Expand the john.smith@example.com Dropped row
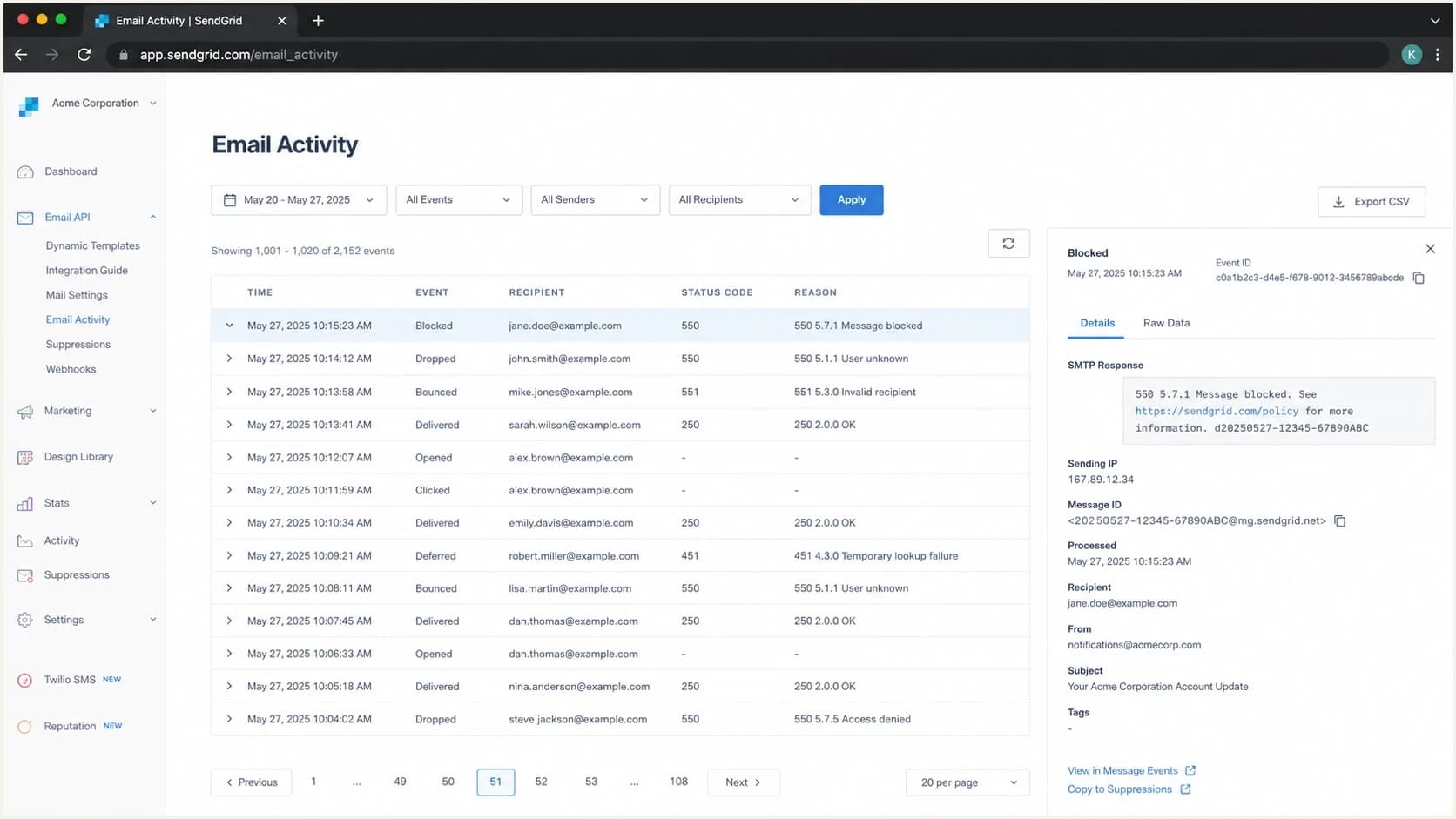Viewport: 1456px width, 819px height. pyautogui.click(x=229, y=359)
